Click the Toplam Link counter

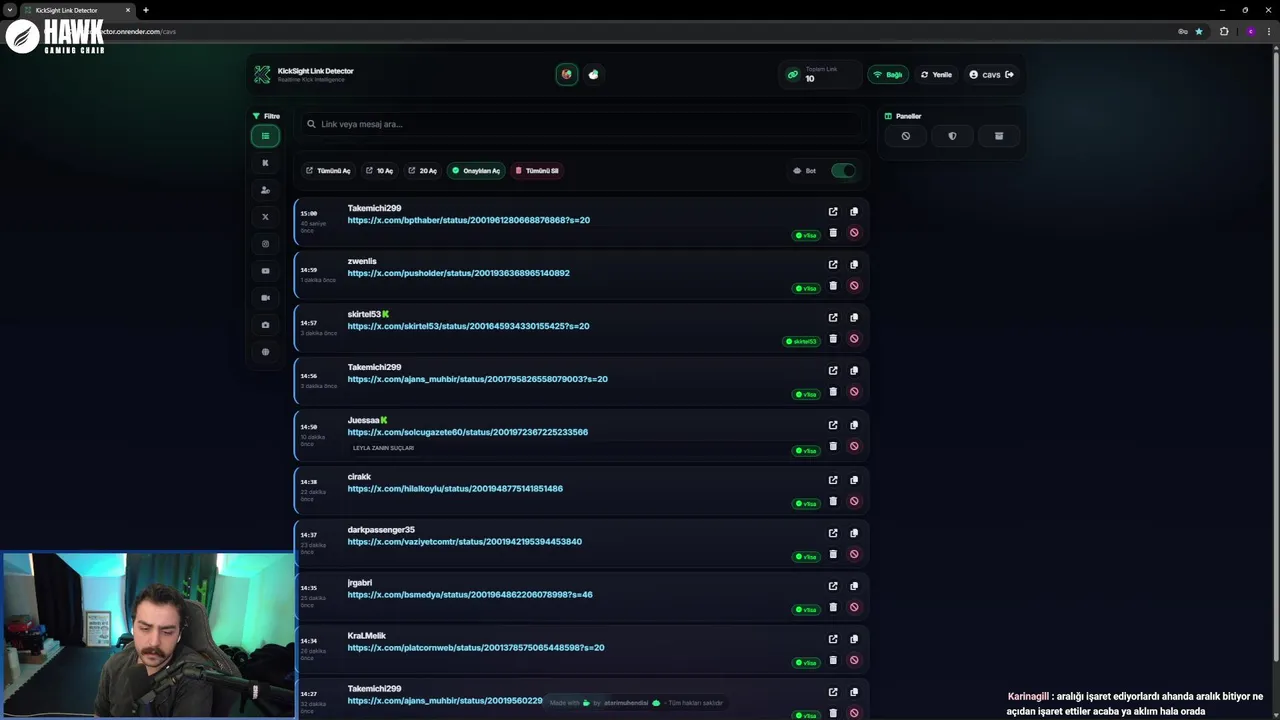tap(820, 74)
